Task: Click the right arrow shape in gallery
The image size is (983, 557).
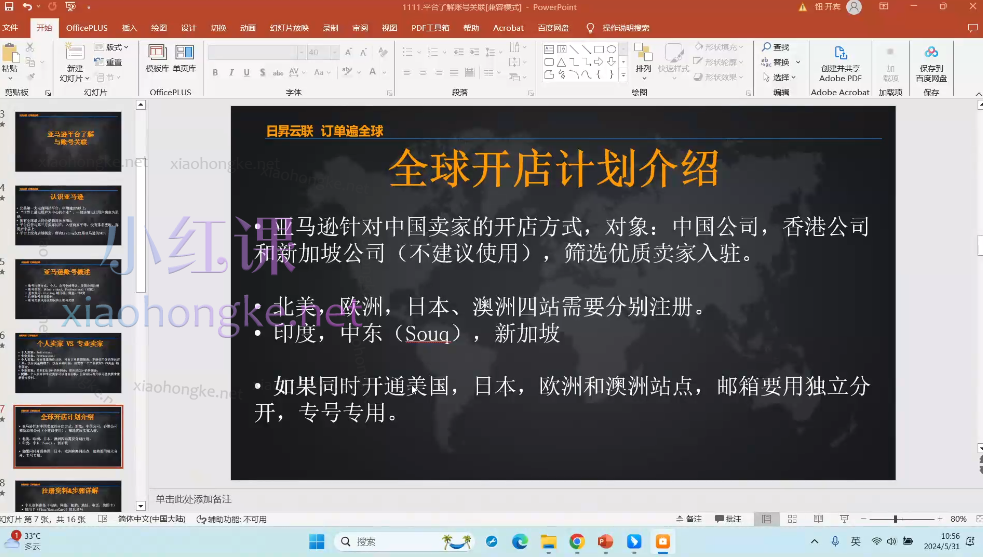Action: (x=599, y=62)
